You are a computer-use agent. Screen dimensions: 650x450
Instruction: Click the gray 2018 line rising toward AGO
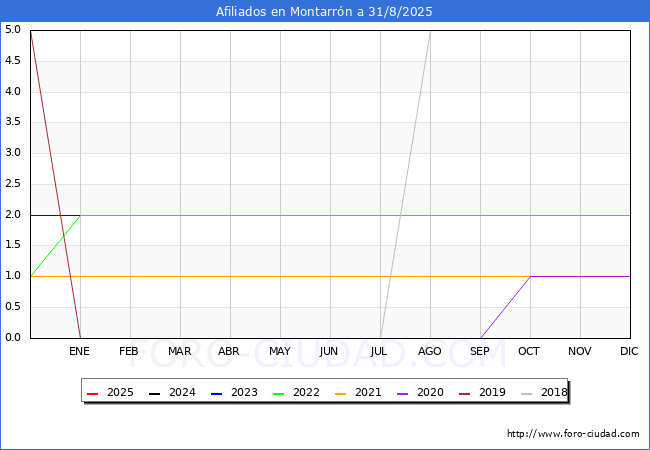click(405, 184)
